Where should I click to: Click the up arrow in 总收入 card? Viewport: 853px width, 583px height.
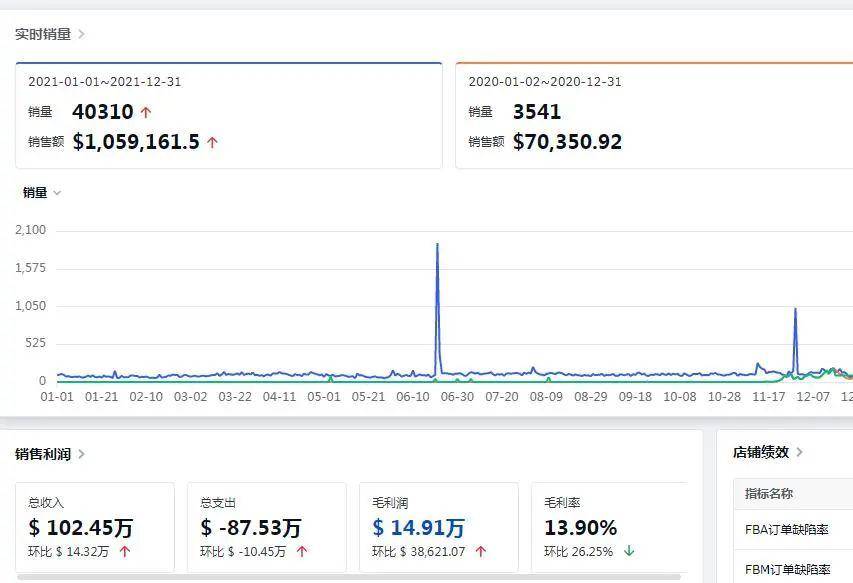pos(125,551)
